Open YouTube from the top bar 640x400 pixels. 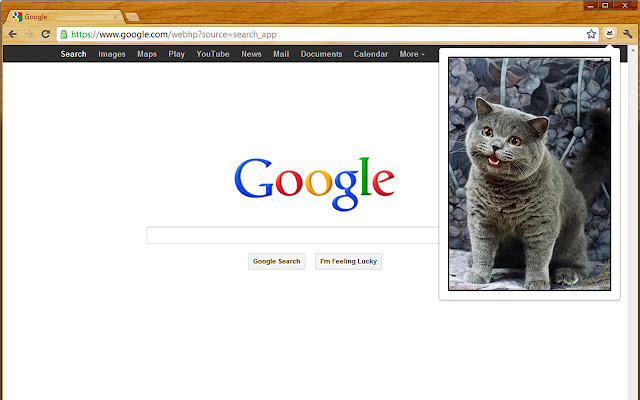pos(213,54)
